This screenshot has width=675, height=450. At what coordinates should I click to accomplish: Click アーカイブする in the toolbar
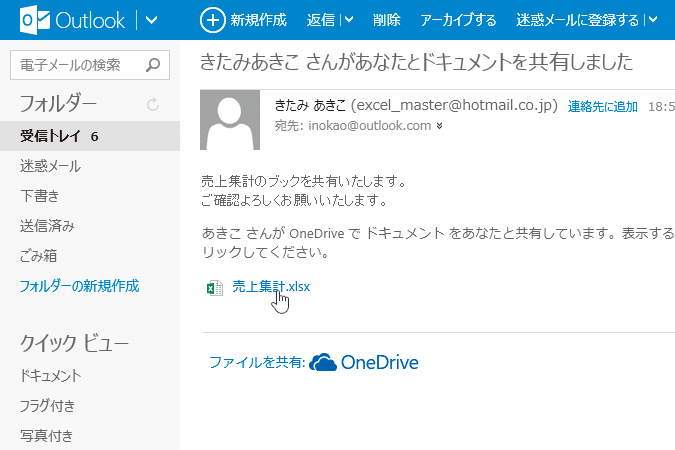pos(458,20)
